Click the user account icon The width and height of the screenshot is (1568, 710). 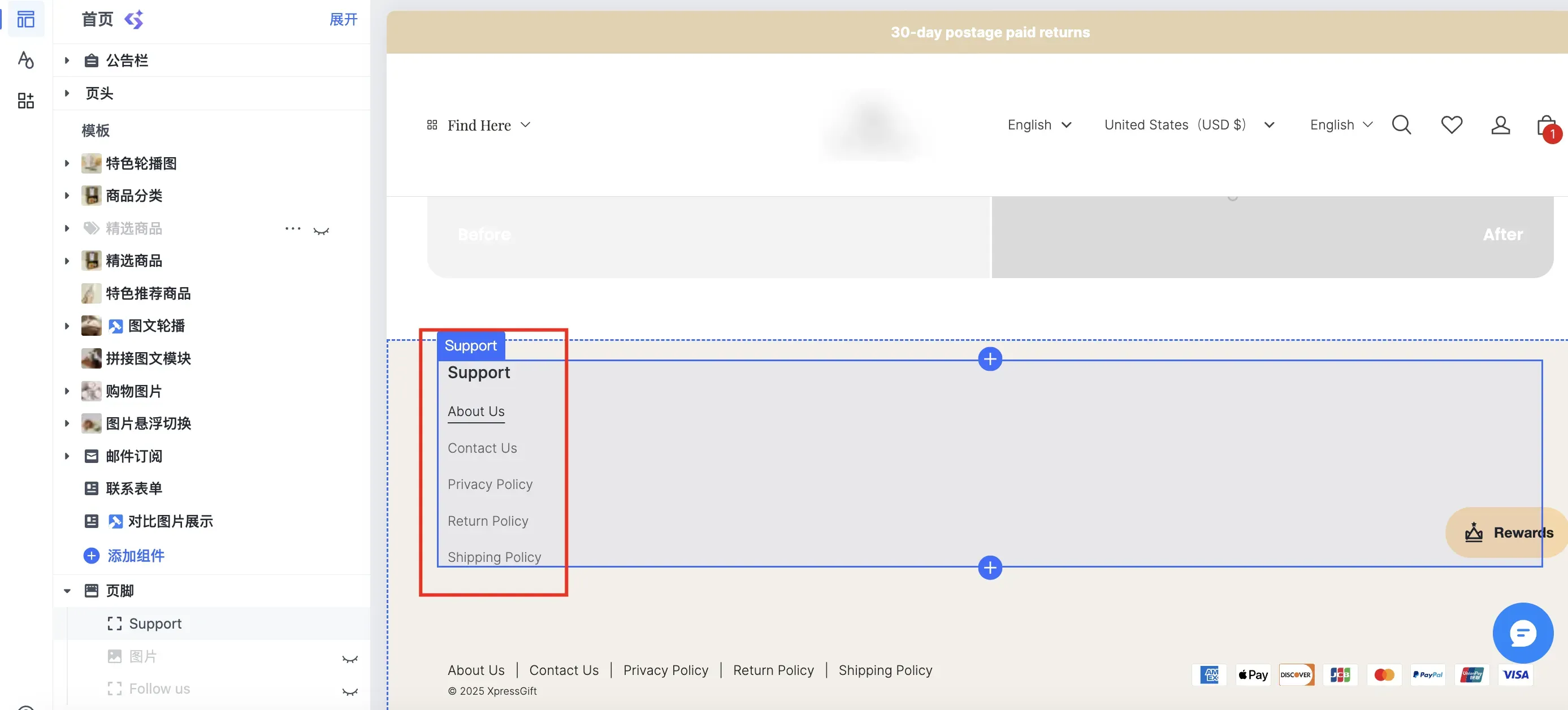pos(1500,125)
